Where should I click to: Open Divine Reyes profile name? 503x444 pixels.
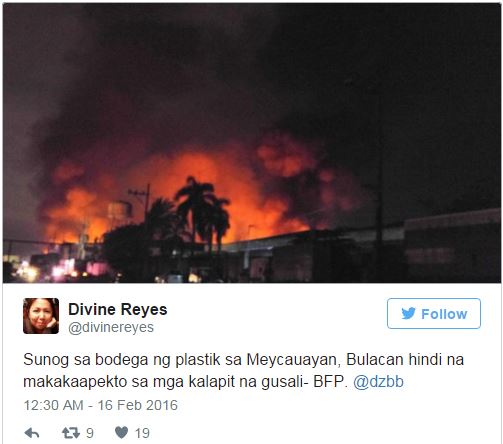118,309
